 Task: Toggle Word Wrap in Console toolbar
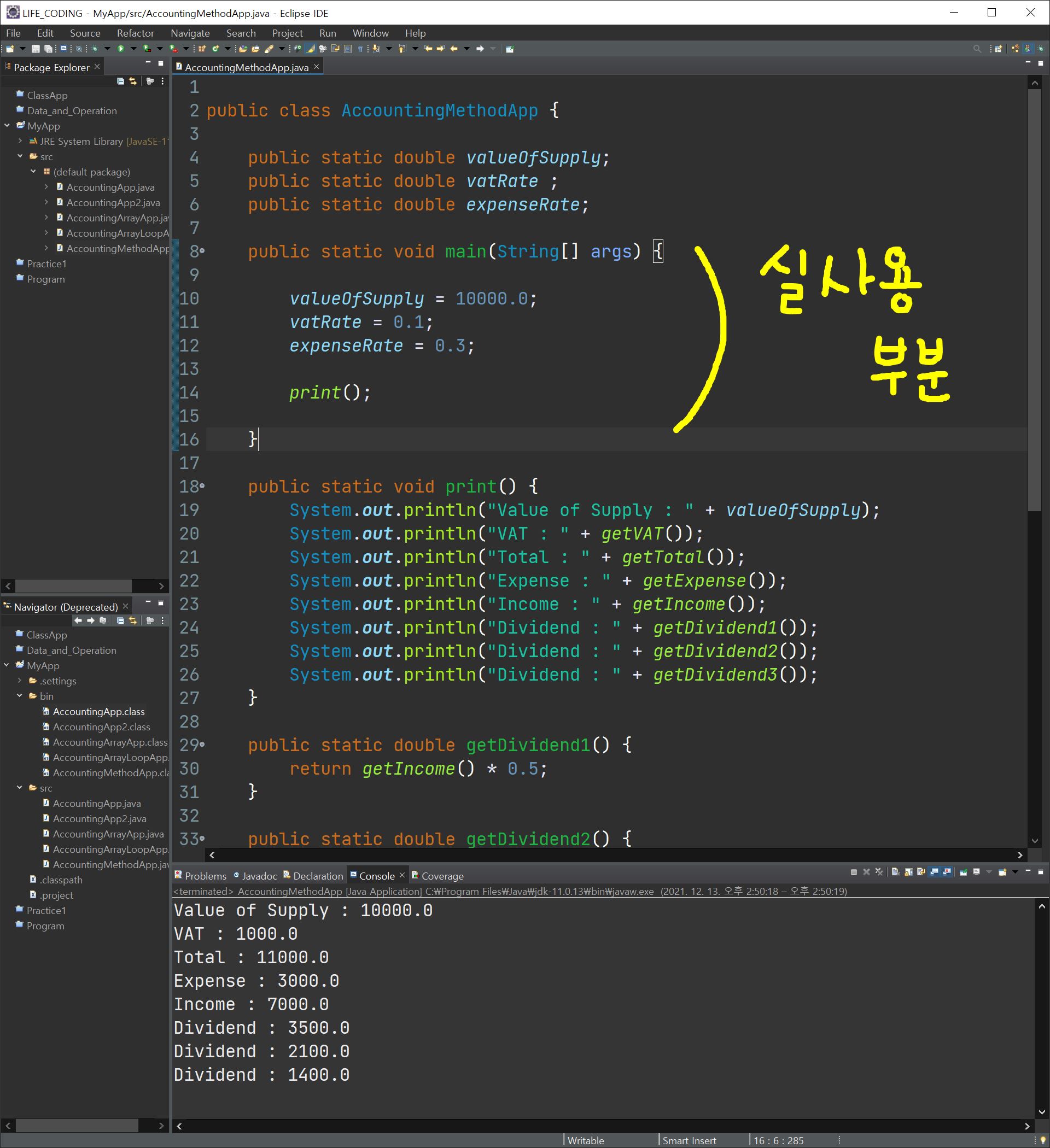[921, 872]
